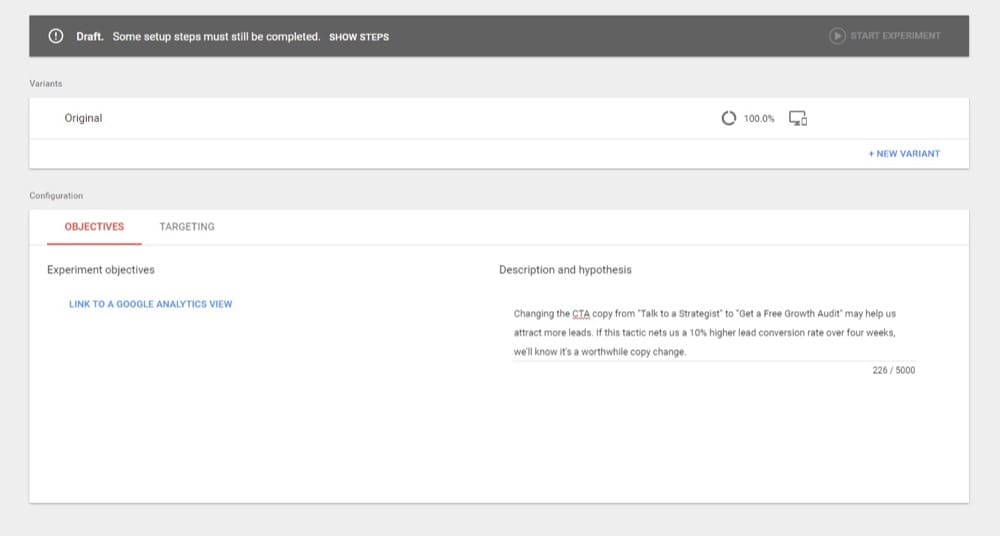Click the Description and hypothesis heading
Screen dimensions: 1000x536
[x=565, y=270]
